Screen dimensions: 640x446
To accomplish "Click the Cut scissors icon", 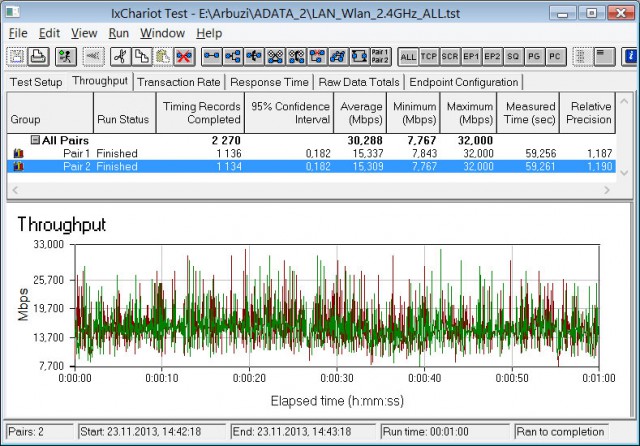I will point(120,57).
